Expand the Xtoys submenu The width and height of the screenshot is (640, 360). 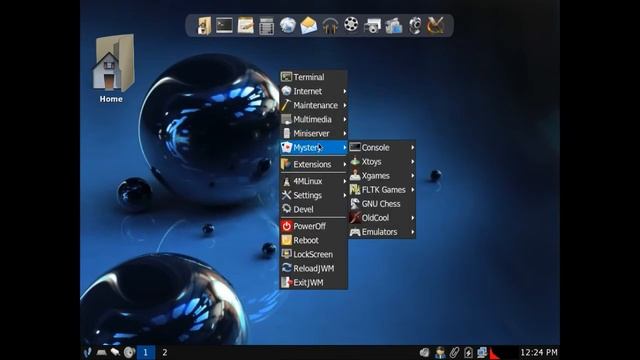point(382,162)
